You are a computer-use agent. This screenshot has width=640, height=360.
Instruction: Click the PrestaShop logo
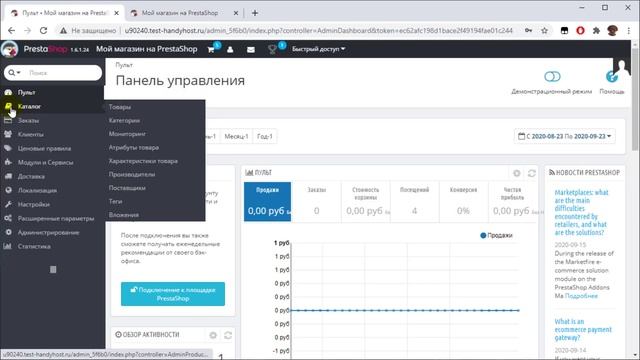click(x=45, y=49)
